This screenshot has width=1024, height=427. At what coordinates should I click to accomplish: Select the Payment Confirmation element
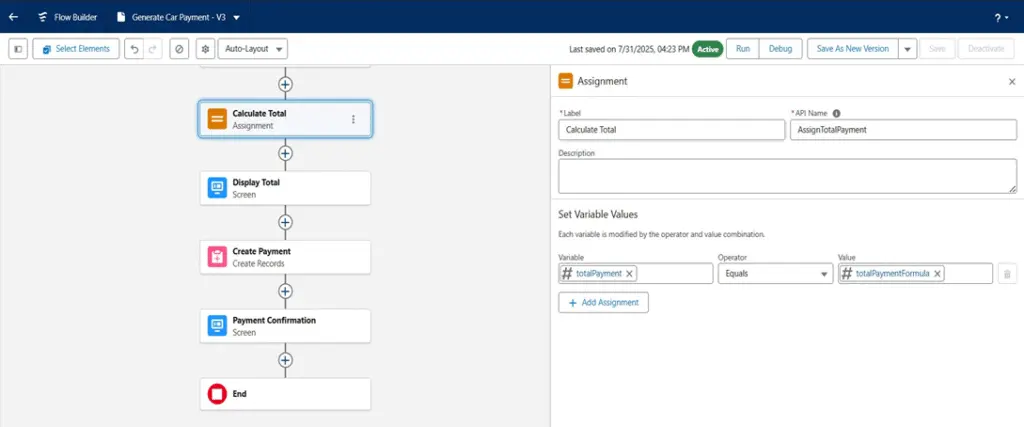[x=285, y=326]
